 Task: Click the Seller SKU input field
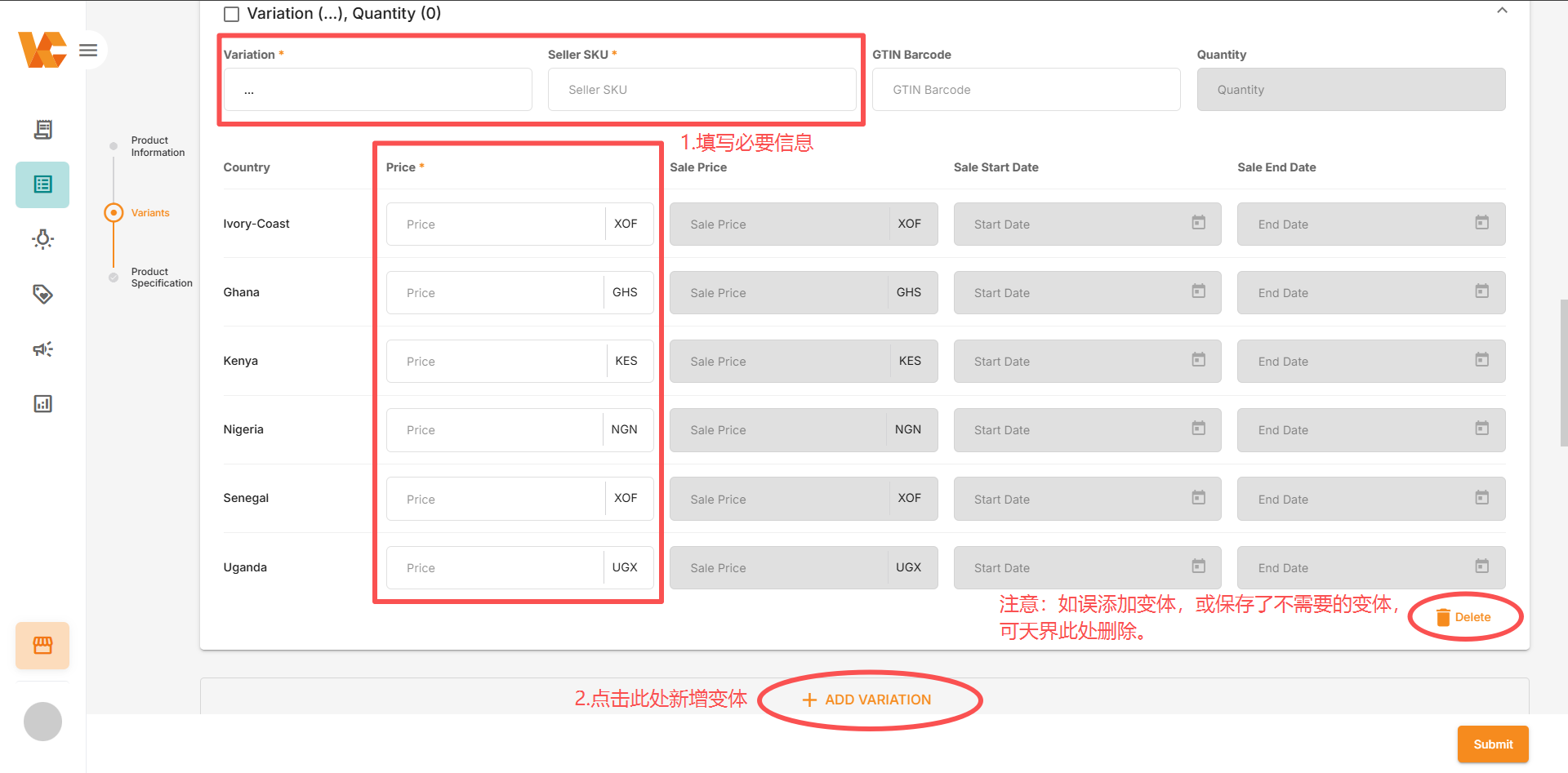click(702, 90)
